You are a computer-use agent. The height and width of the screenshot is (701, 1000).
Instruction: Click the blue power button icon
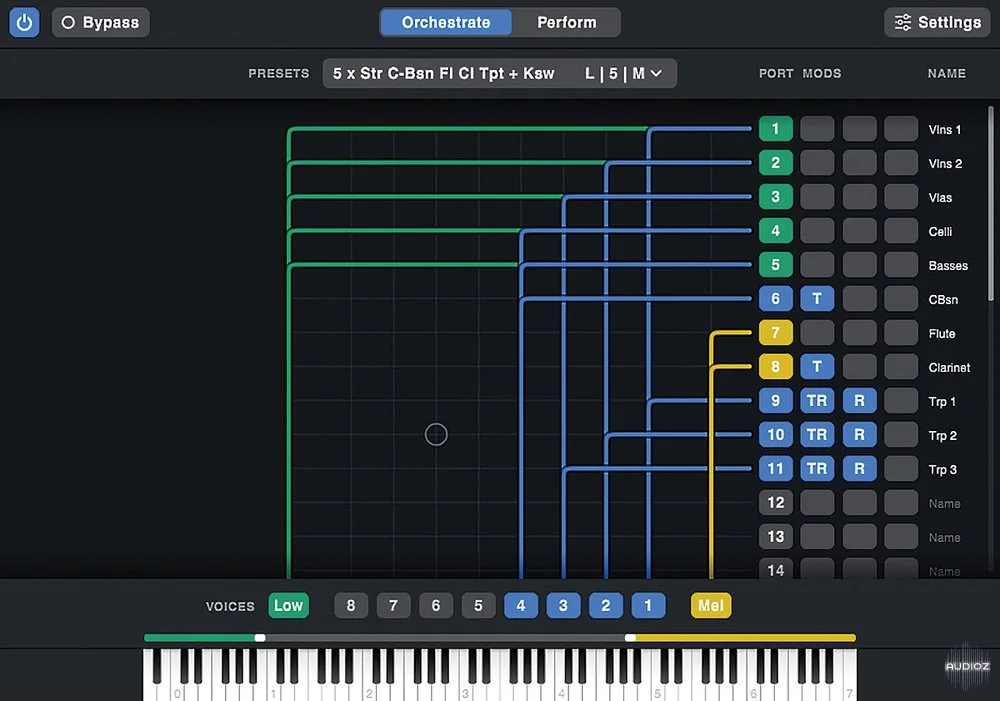[24, 22]
